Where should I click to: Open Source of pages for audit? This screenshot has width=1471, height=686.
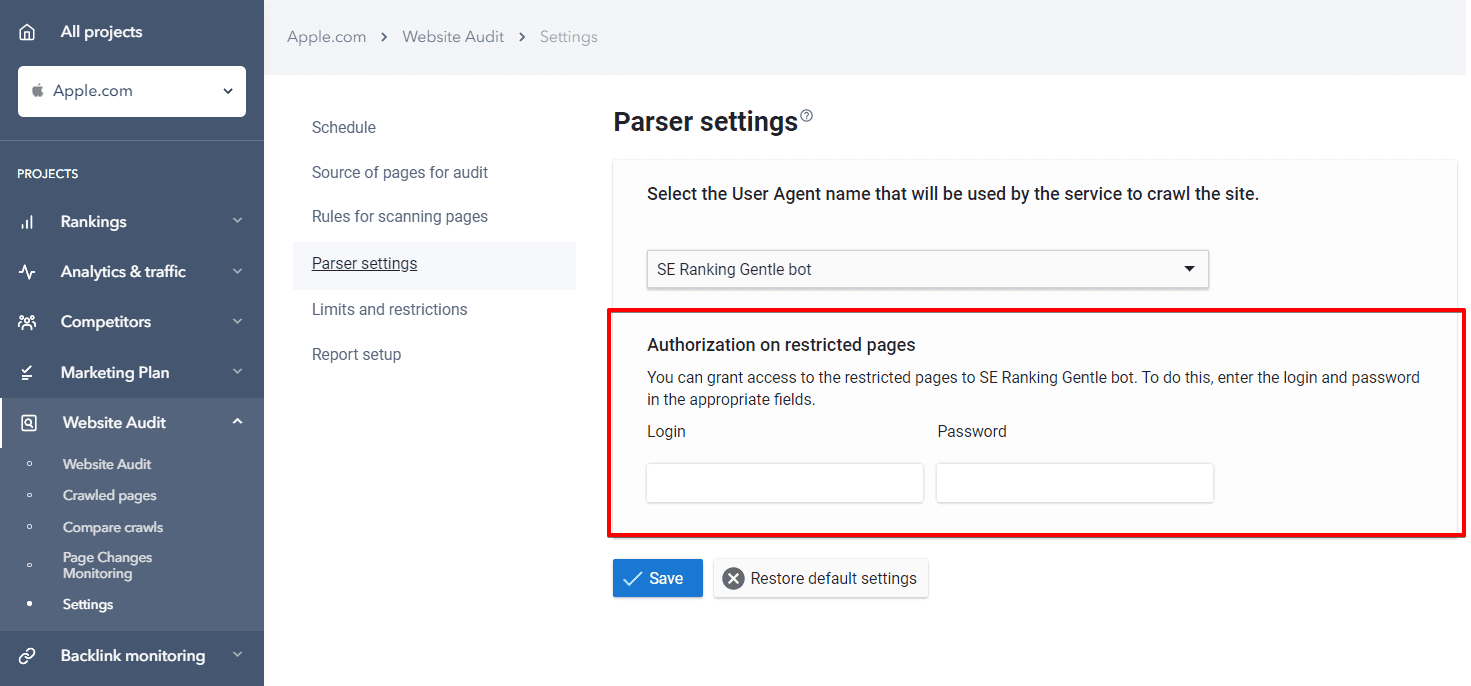400,173
